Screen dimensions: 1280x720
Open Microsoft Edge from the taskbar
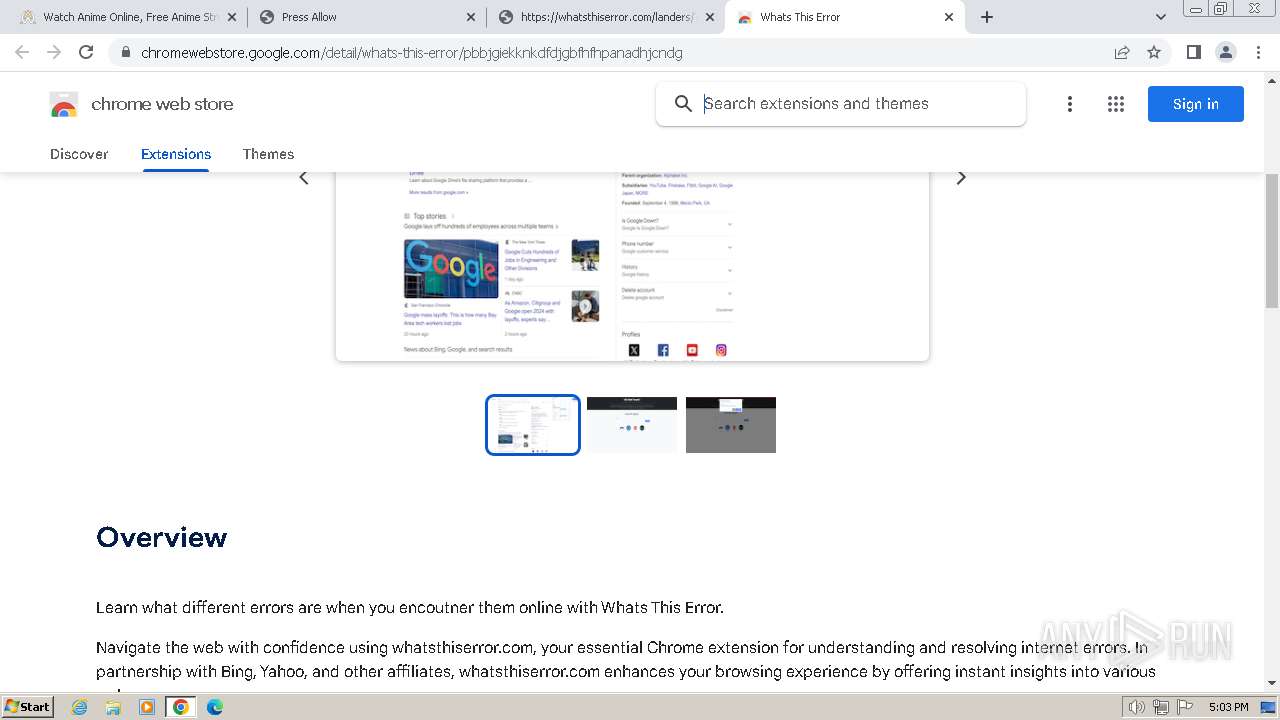[215, 707]
